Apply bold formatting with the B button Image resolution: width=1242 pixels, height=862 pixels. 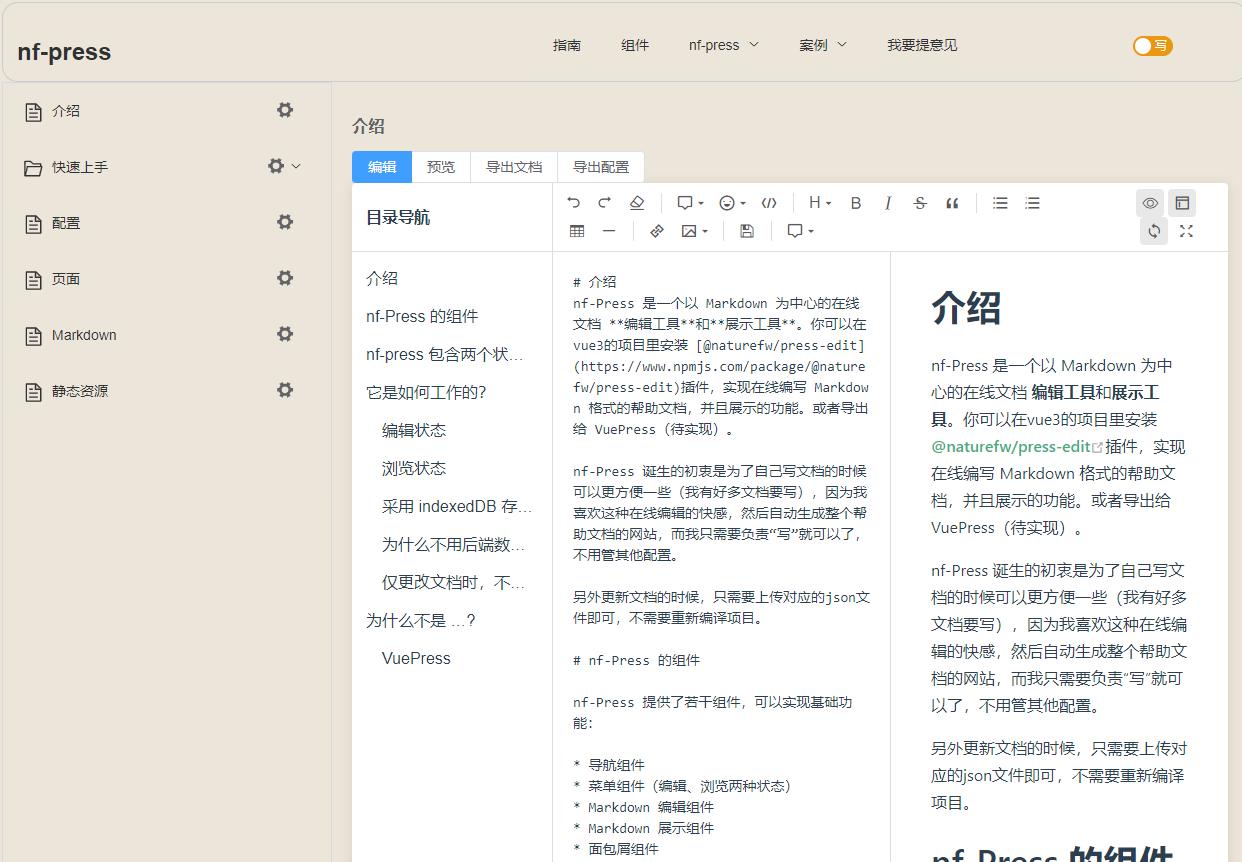[x=855, y=202]
